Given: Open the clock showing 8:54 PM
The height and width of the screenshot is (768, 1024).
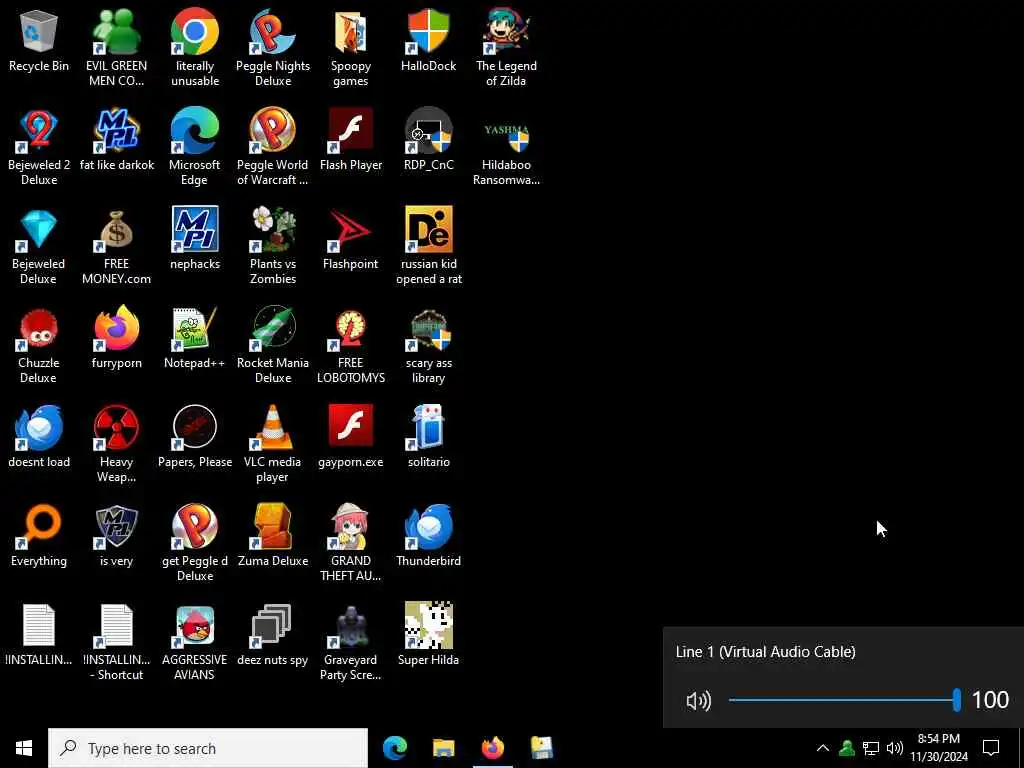Looking at the screenshot, I should [x=938, y=748].
